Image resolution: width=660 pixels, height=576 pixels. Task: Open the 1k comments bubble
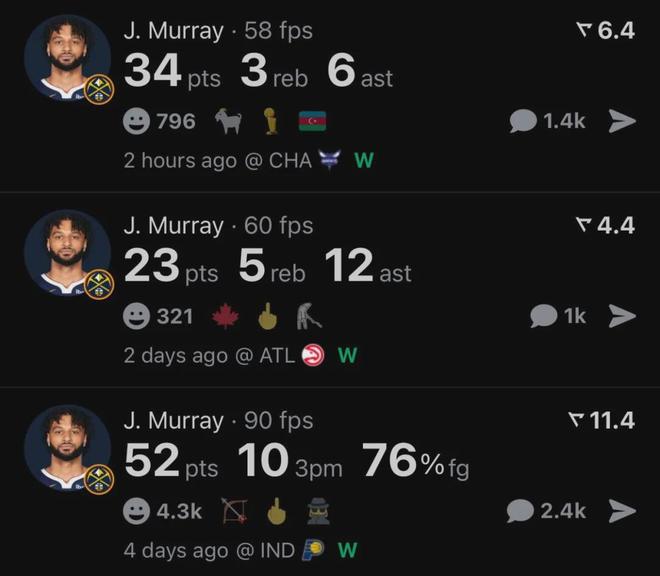[558, 316]
